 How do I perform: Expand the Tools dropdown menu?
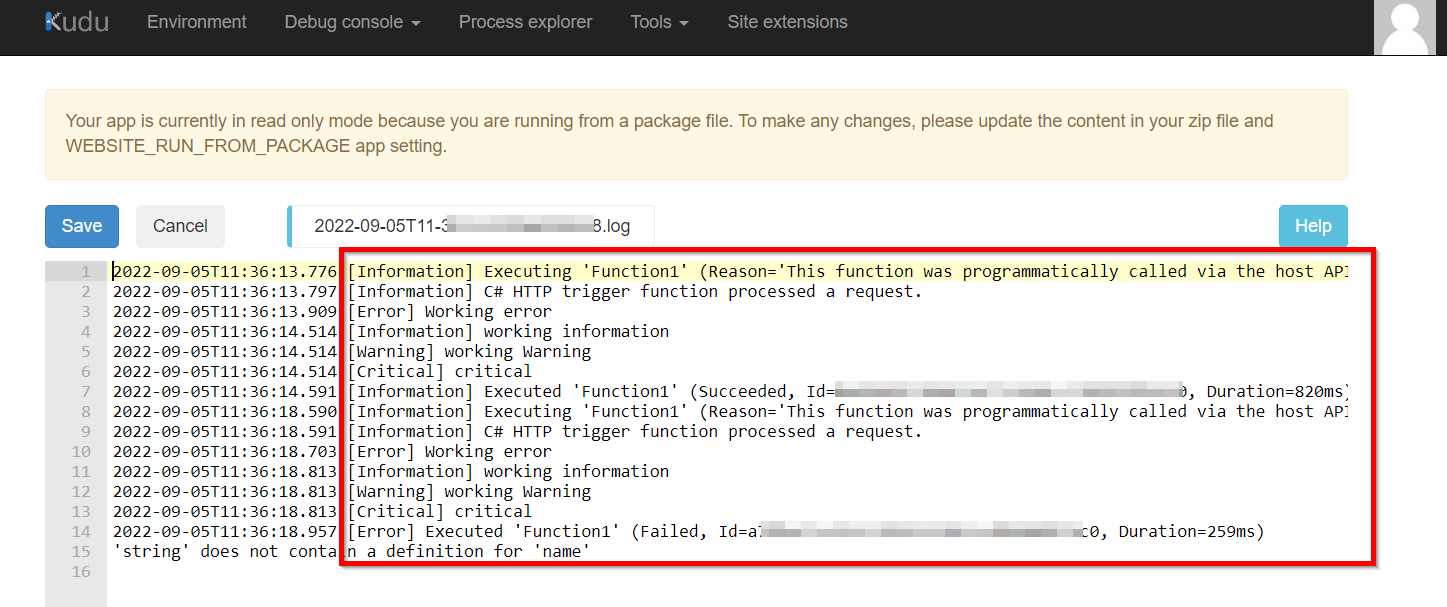[x=659, y=22]
